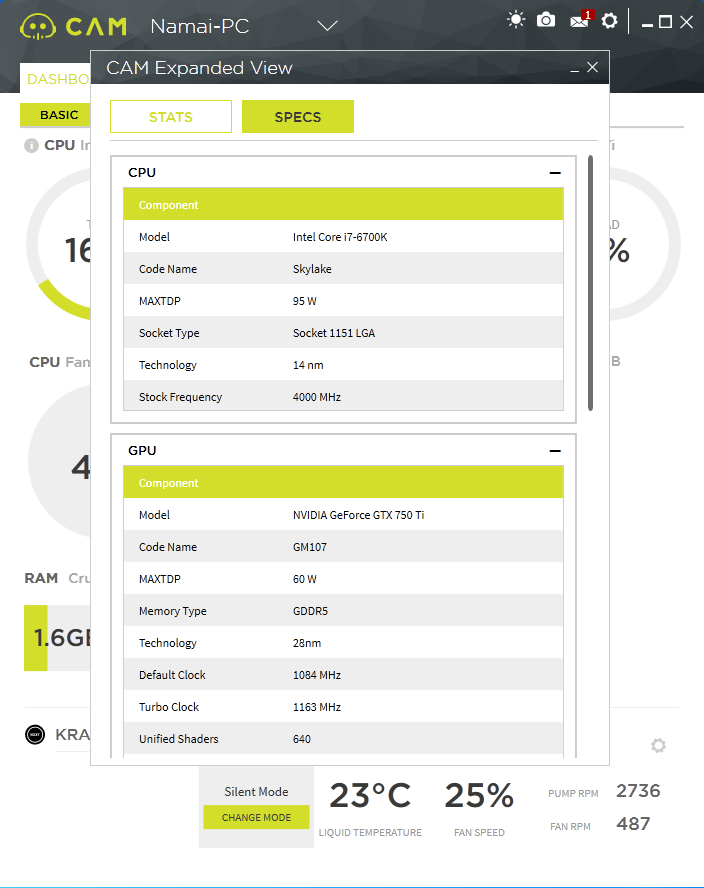Click the Kraken device round icon
Screen dimensions: 704x888
35,735
